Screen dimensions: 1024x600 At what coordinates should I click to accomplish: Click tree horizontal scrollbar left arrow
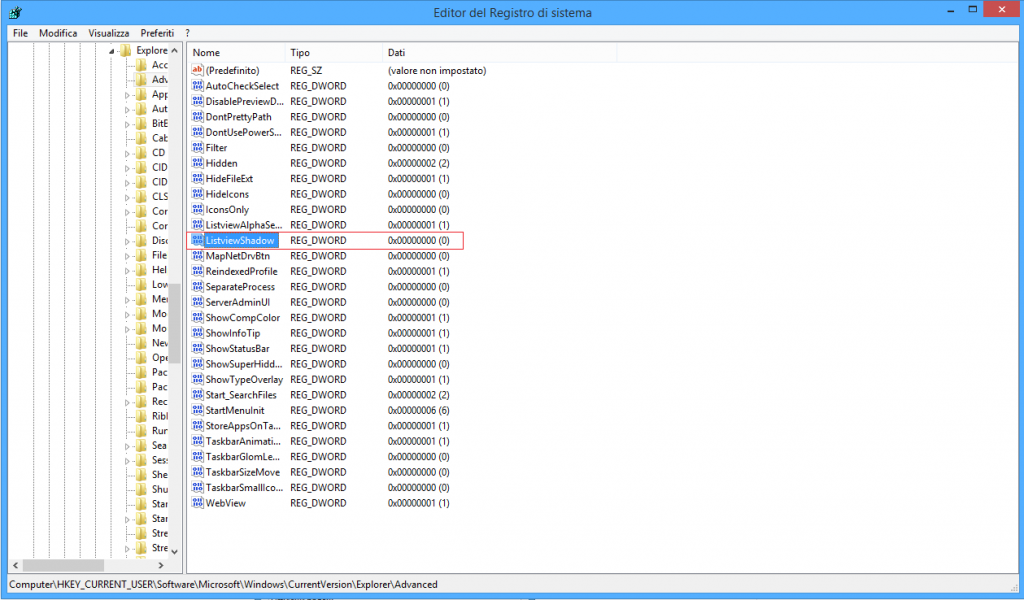pos(16,565)
